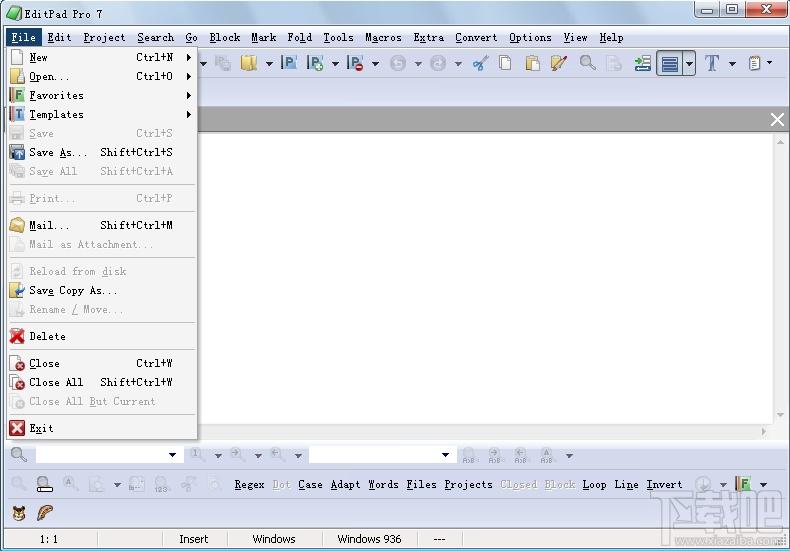Click the Save As disk icon in menu
Image resolution: width=790 pixels, height=551 pixels.
pos(17,152)
